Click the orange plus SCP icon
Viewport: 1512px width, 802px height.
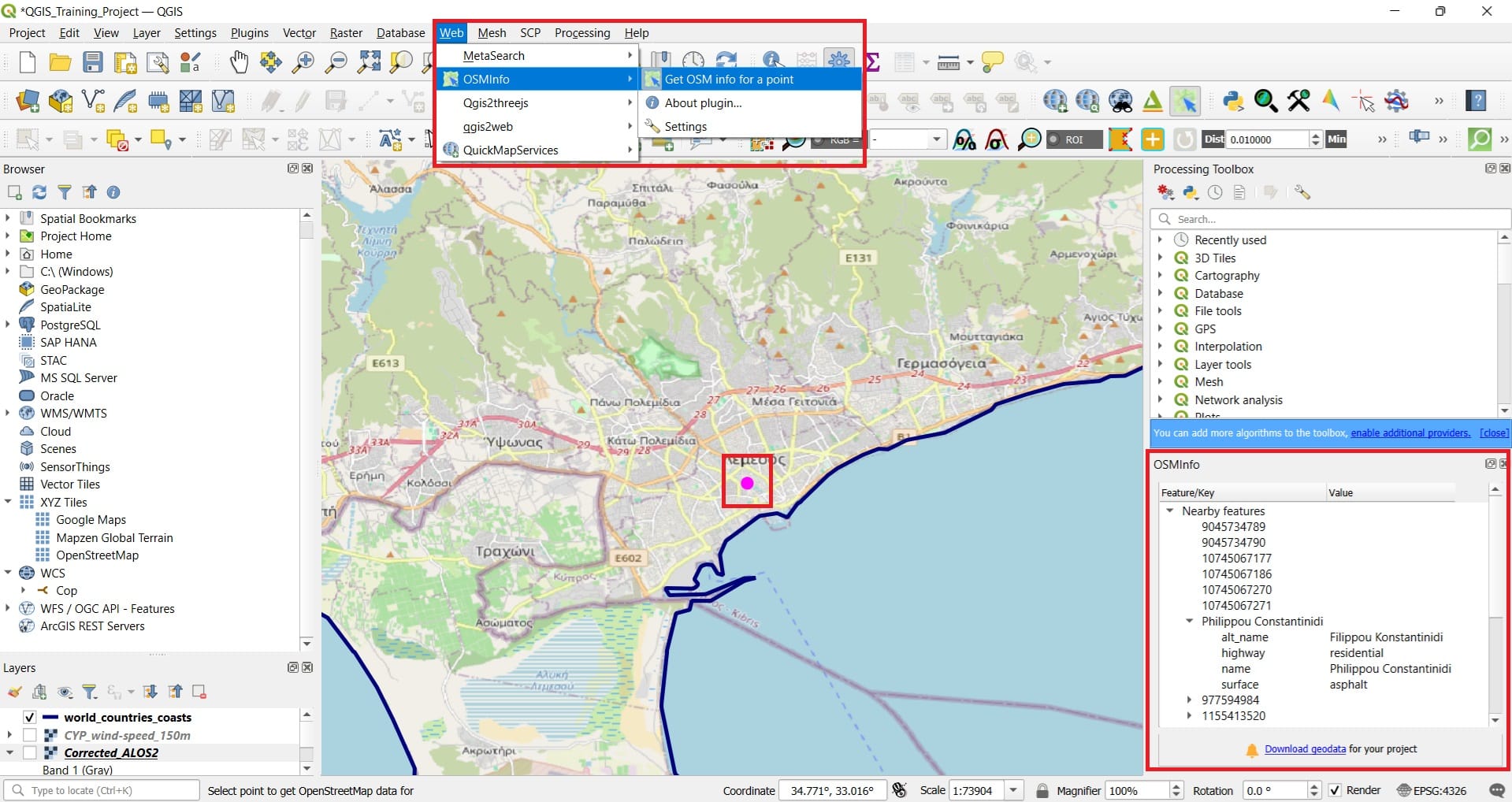(1152, 139)
